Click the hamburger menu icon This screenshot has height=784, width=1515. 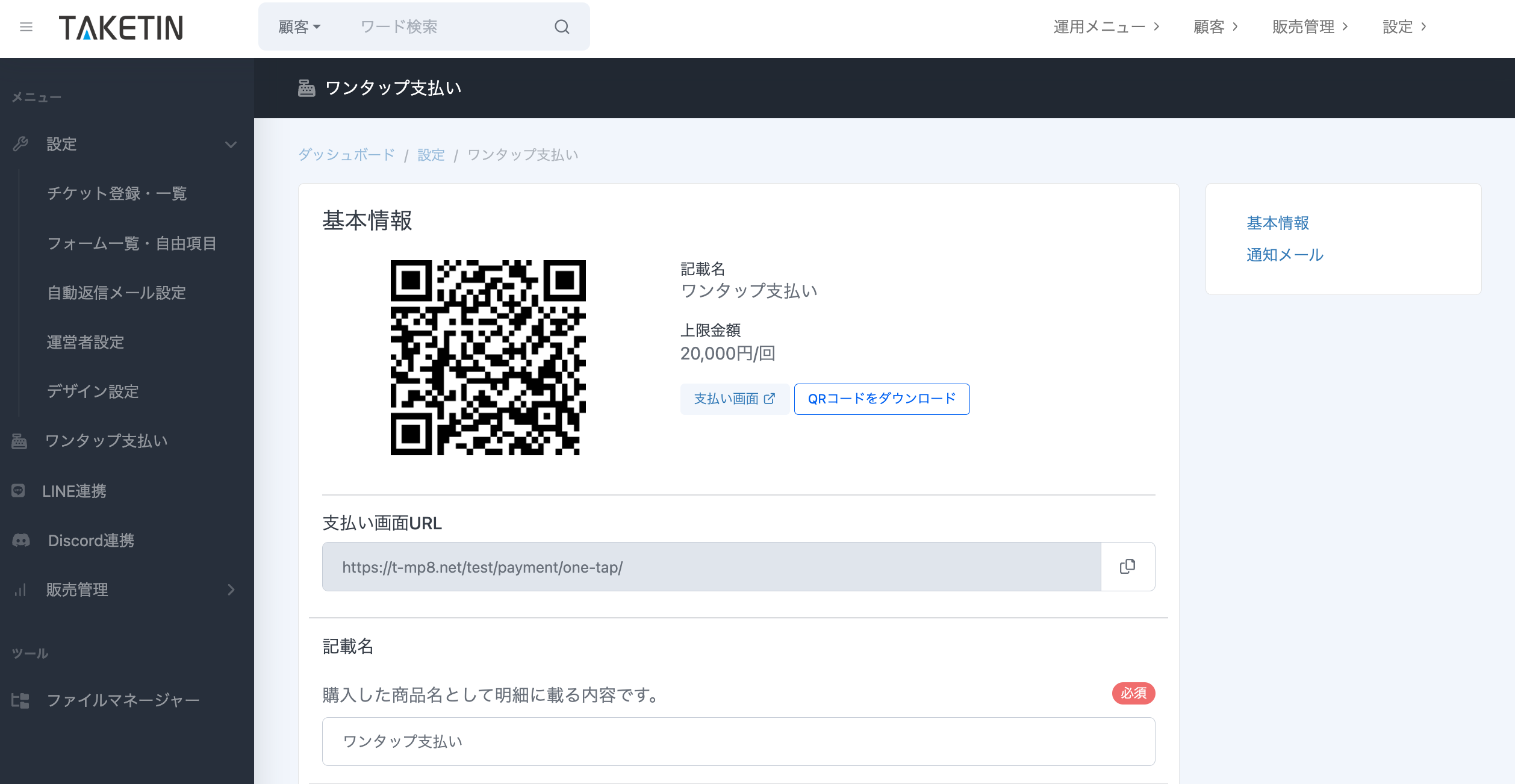click(x=26, y=27)
